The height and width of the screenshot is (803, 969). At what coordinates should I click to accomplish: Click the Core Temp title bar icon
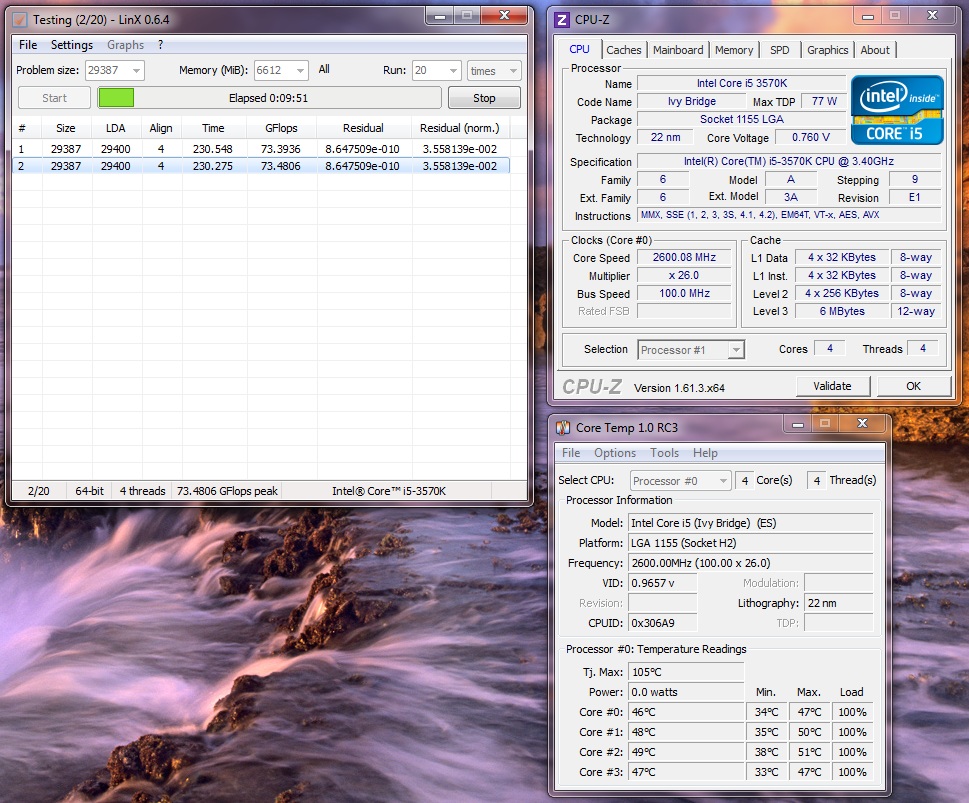(563, 428)
